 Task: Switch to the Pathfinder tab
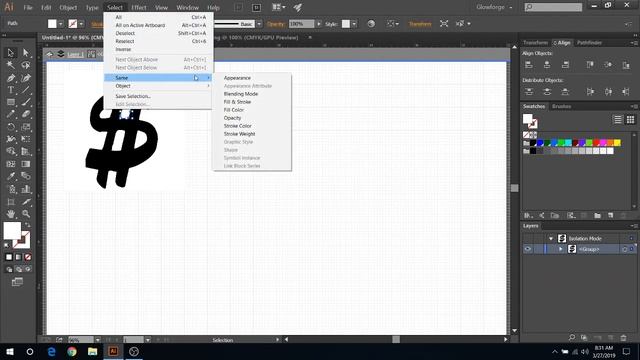coord(589,42)
